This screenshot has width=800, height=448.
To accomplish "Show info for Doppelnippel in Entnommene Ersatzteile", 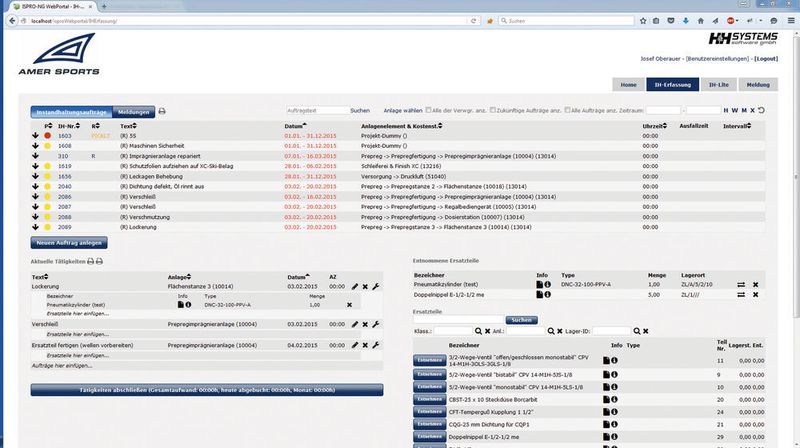I will 547,294.
